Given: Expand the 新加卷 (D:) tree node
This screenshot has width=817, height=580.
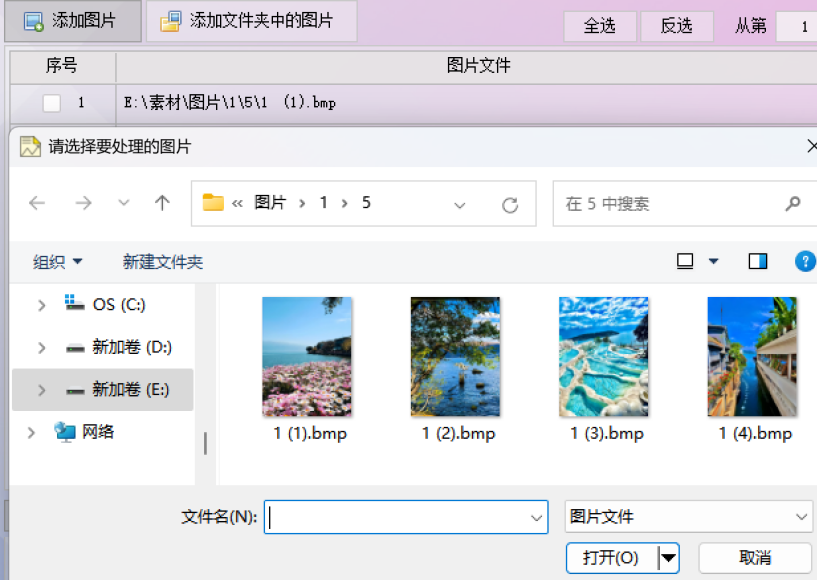Looking at the screenshot, I should pos(41,348).
